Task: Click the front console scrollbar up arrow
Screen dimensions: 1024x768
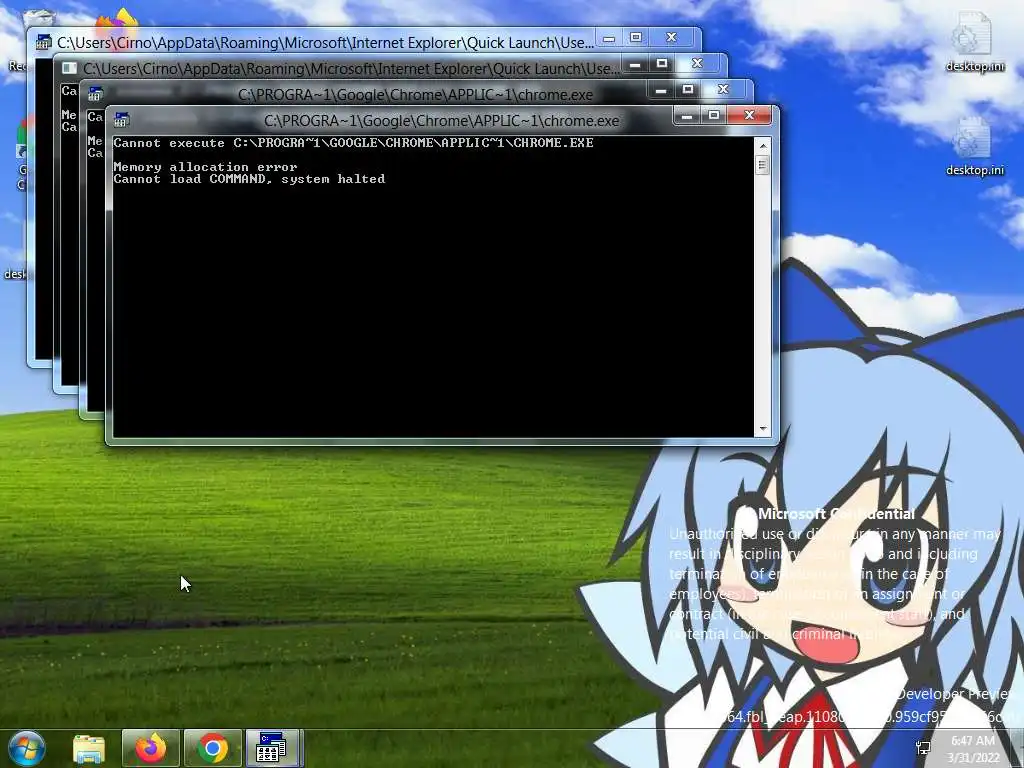Action: pos(762,144)
